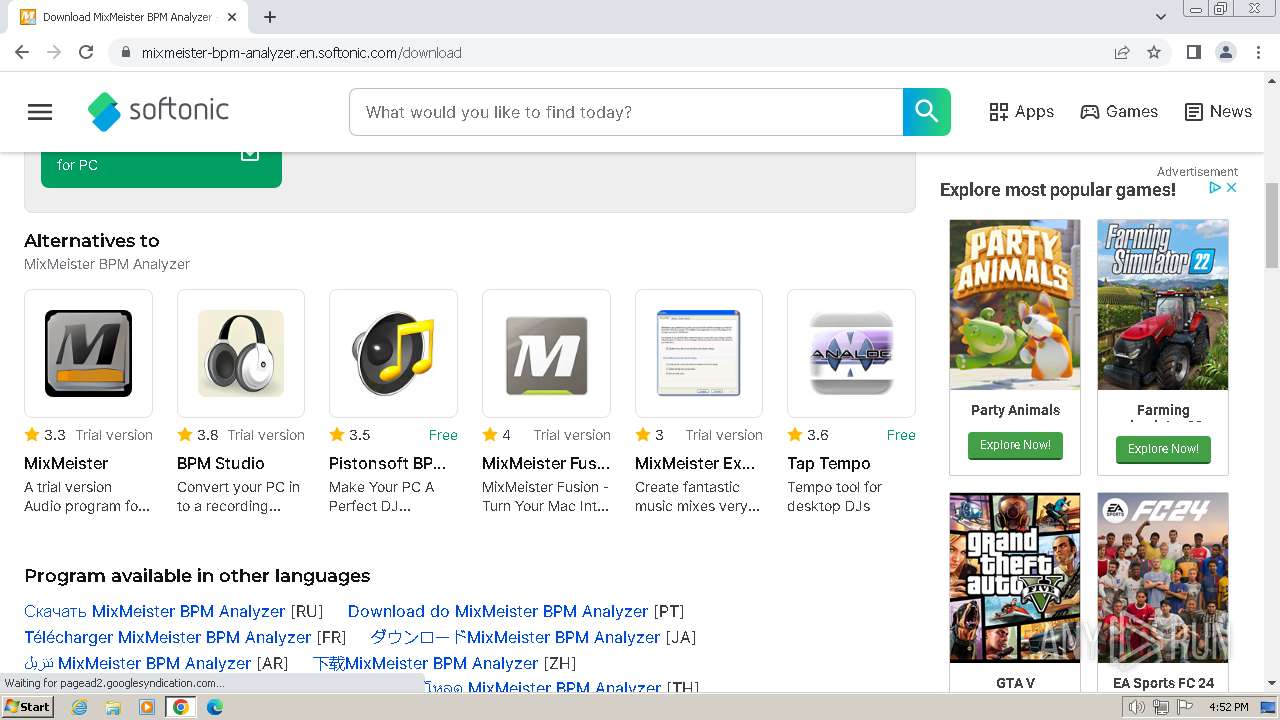Reload the current page

tap(86, 52)
